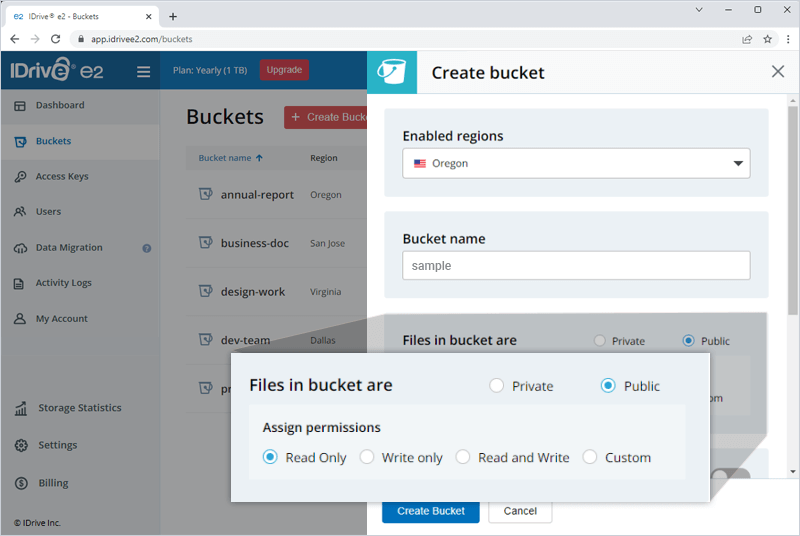The height and width of the screenshot is (536, 800).
Task: Open the Data Migration help question icon
Action: 146,248
